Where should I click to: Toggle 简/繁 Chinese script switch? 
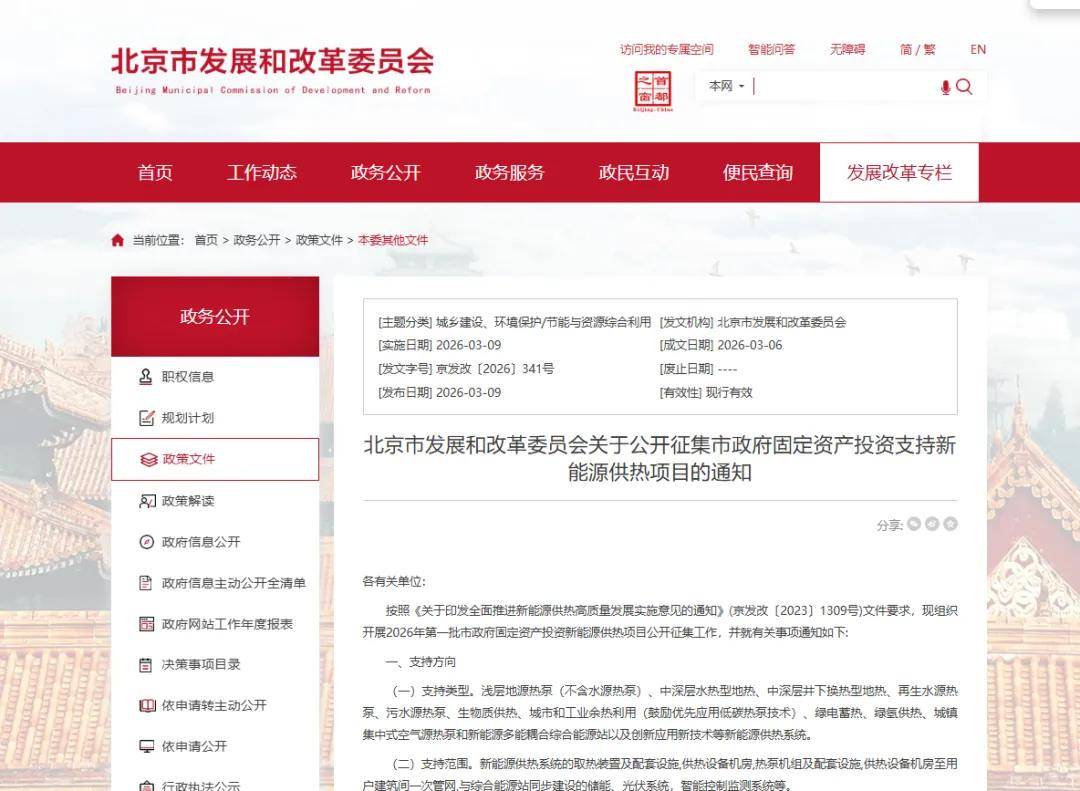point(917,49)
